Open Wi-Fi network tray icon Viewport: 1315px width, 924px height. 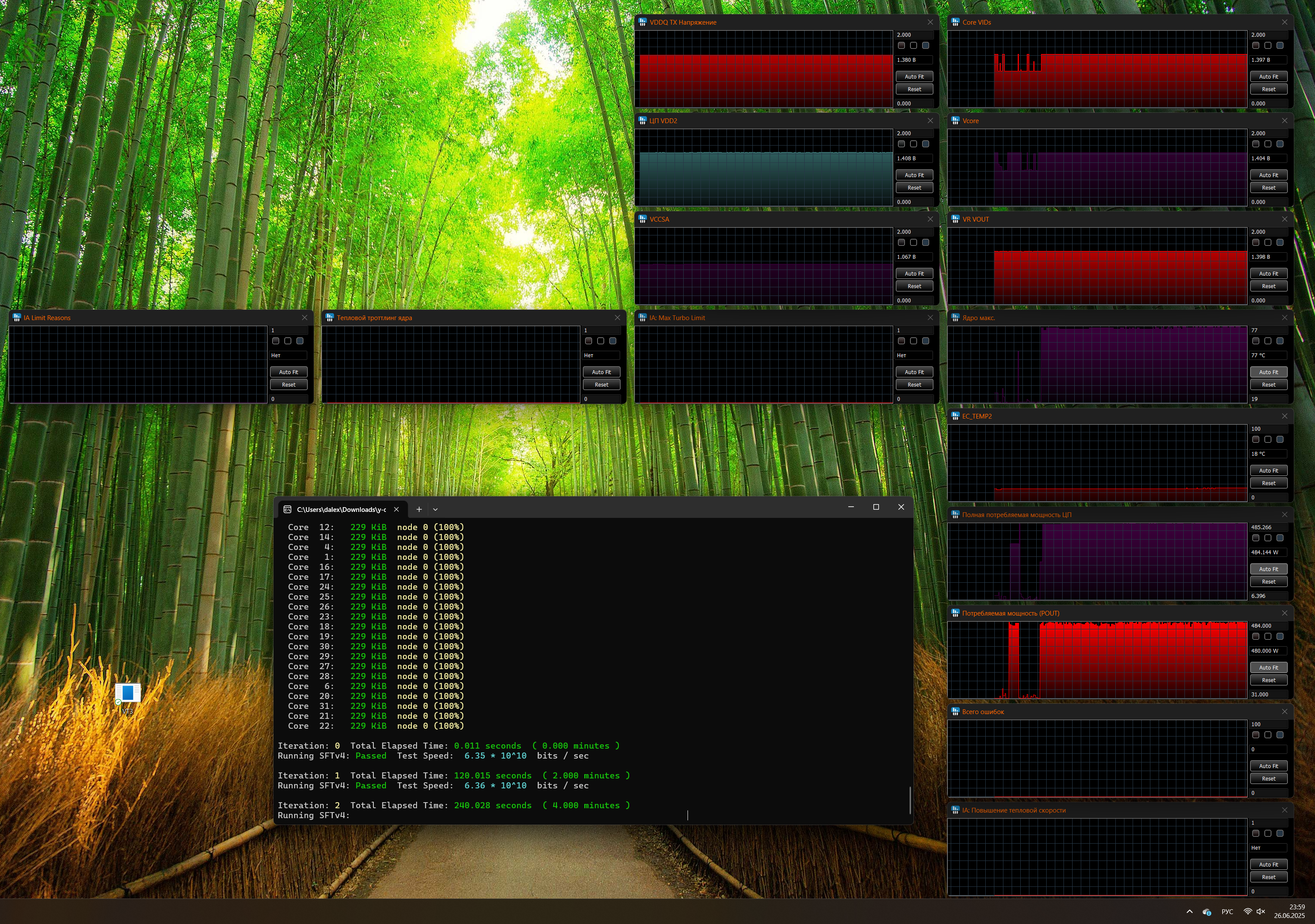1248,911
